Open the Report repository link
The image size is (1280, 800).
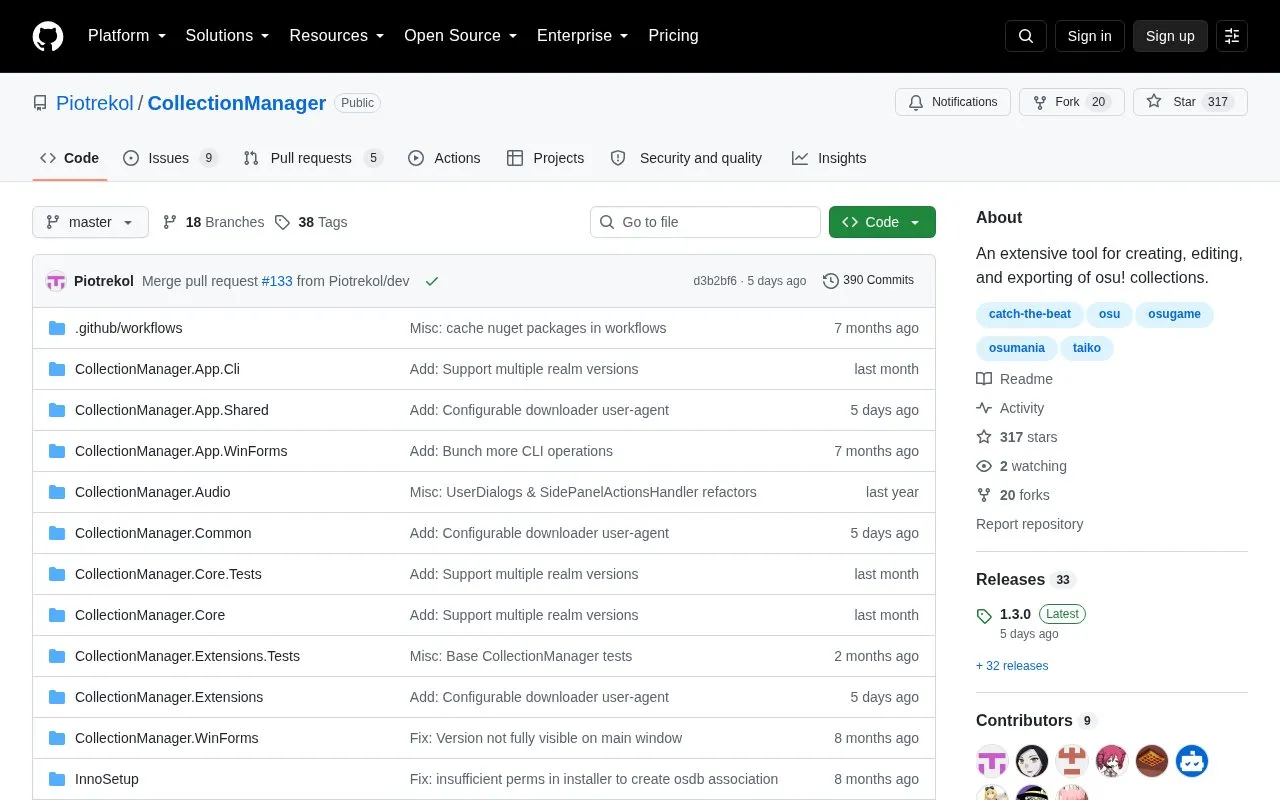coord(1029,524)
